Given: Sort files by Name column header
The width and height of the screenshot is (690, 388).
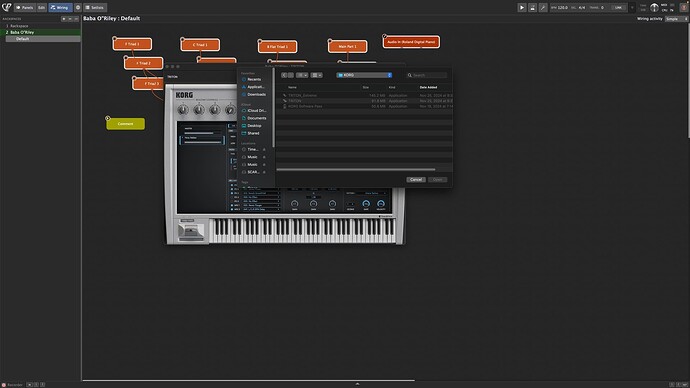Looking at the screenshot, I should pyautogui.click(x=292, y=87).
